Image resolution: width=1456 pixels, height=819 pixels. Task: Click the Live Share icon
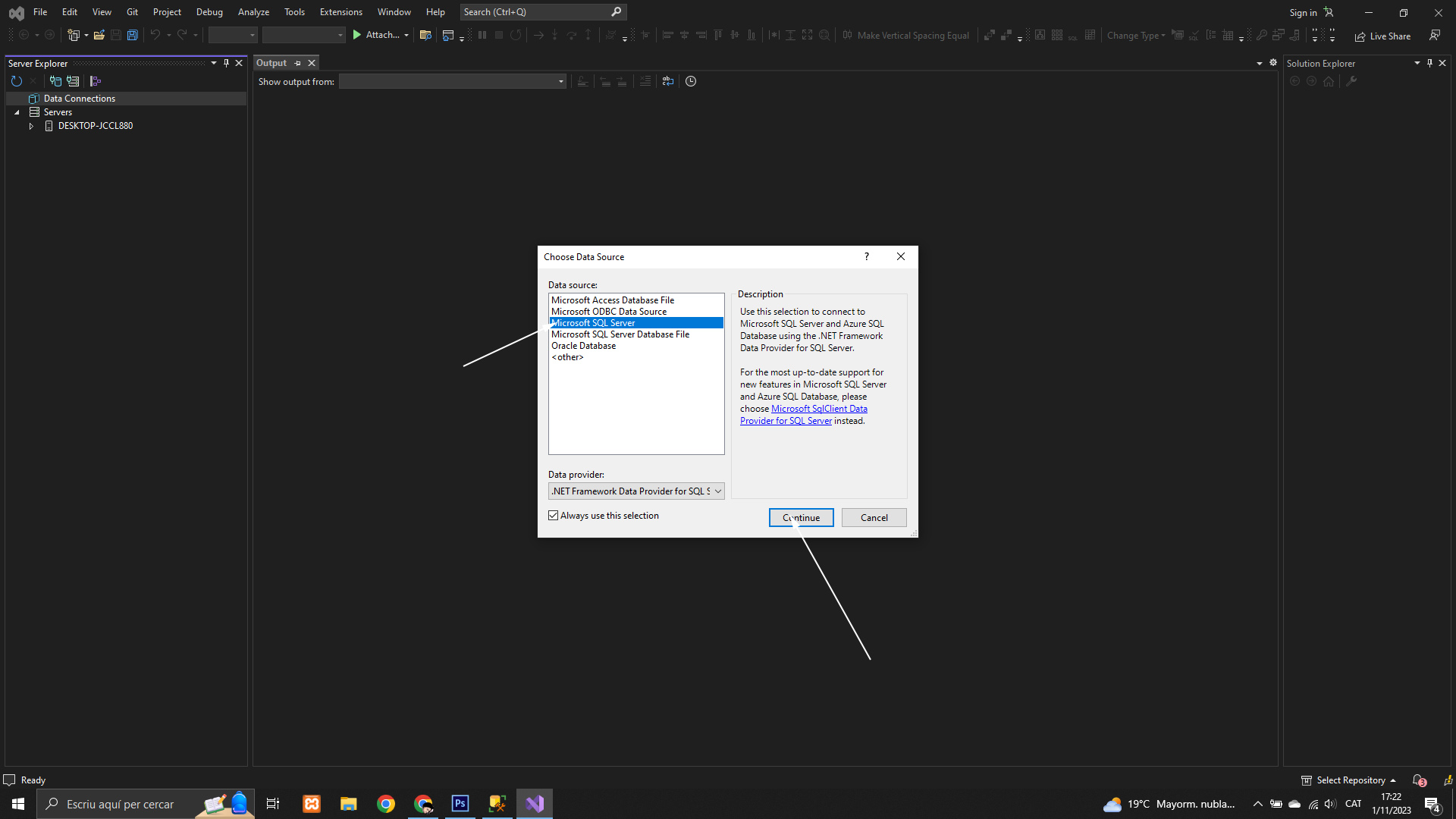(x=1382, y=36)
